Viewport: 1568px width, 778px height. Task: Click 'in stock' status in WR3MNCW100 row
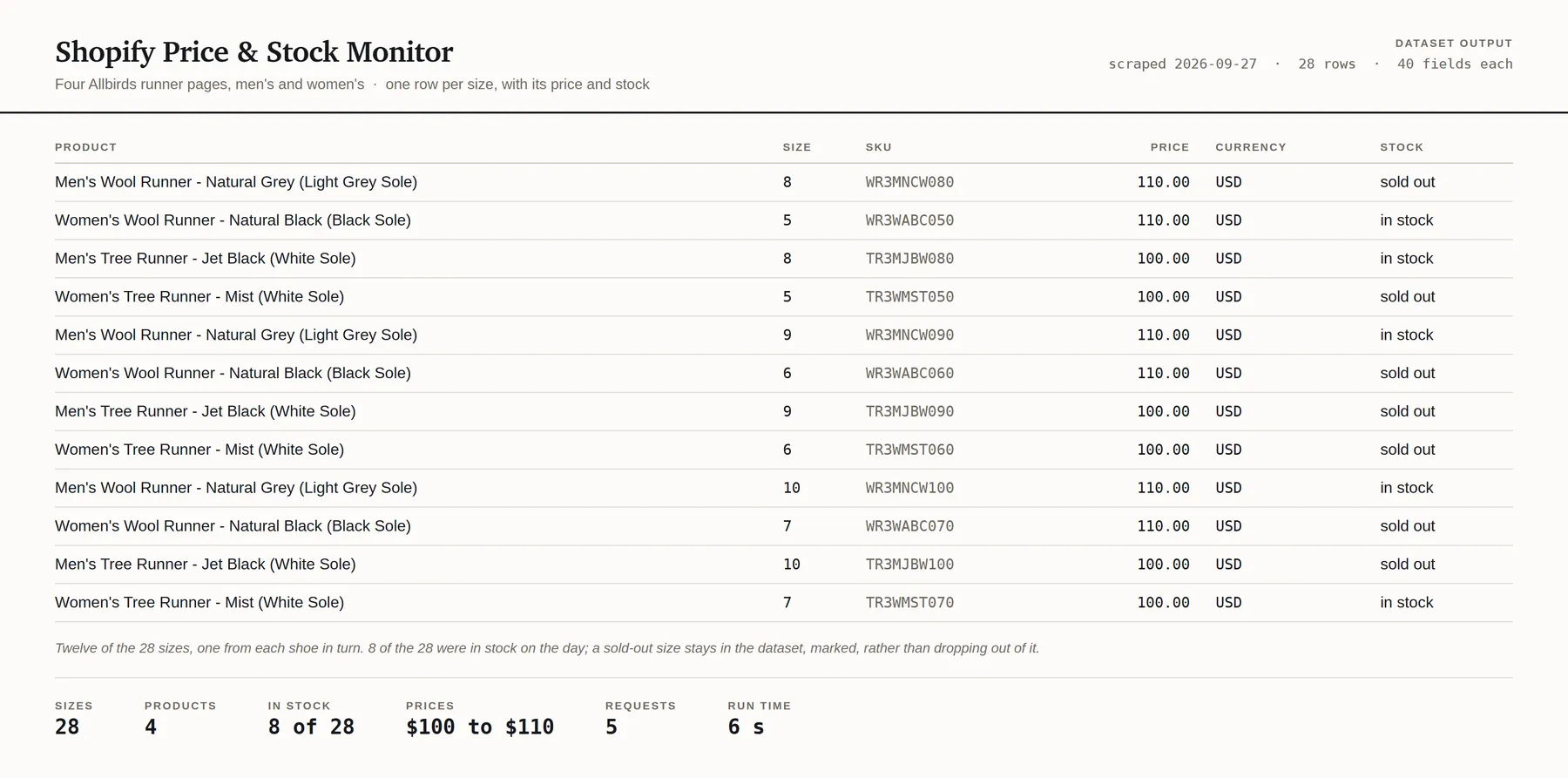(1406, 488)
